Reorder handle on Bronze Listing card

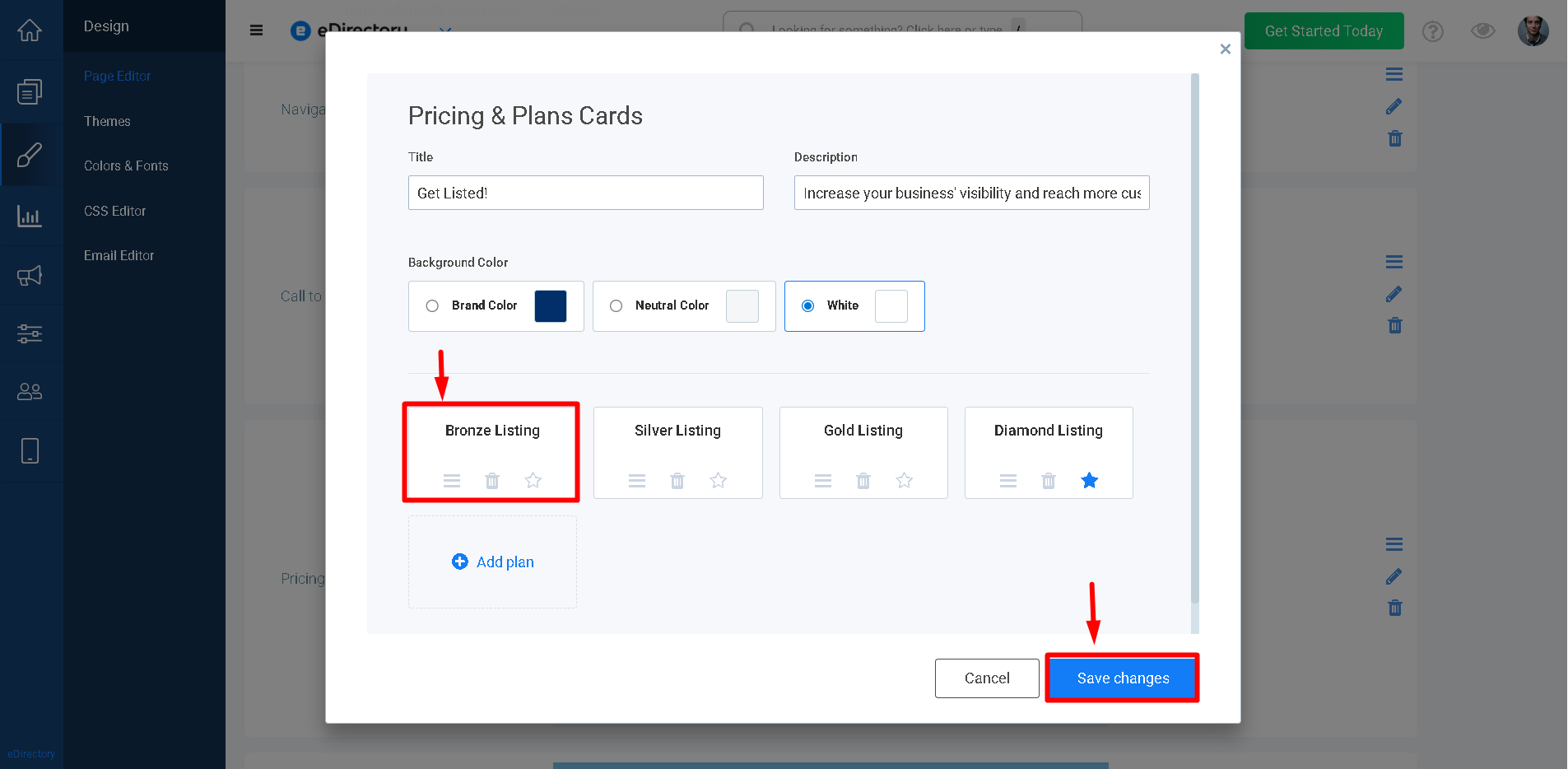pos(452,481)
